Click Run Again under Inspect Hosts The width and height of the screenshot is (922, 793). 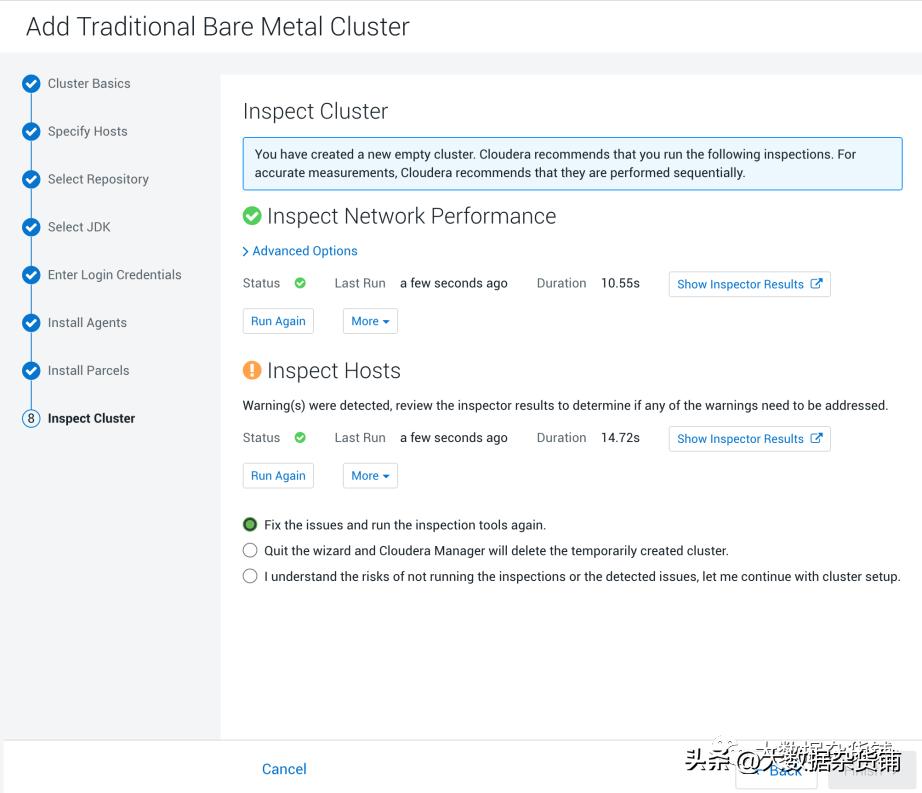click(x=278, y=476)
